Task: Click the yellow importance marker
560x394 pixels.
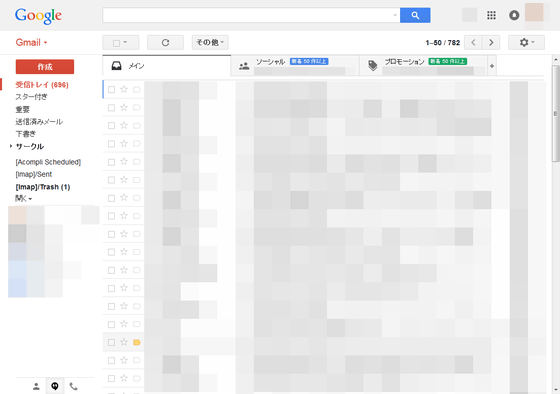Action: pyautogui.click(x=137, y=342)
